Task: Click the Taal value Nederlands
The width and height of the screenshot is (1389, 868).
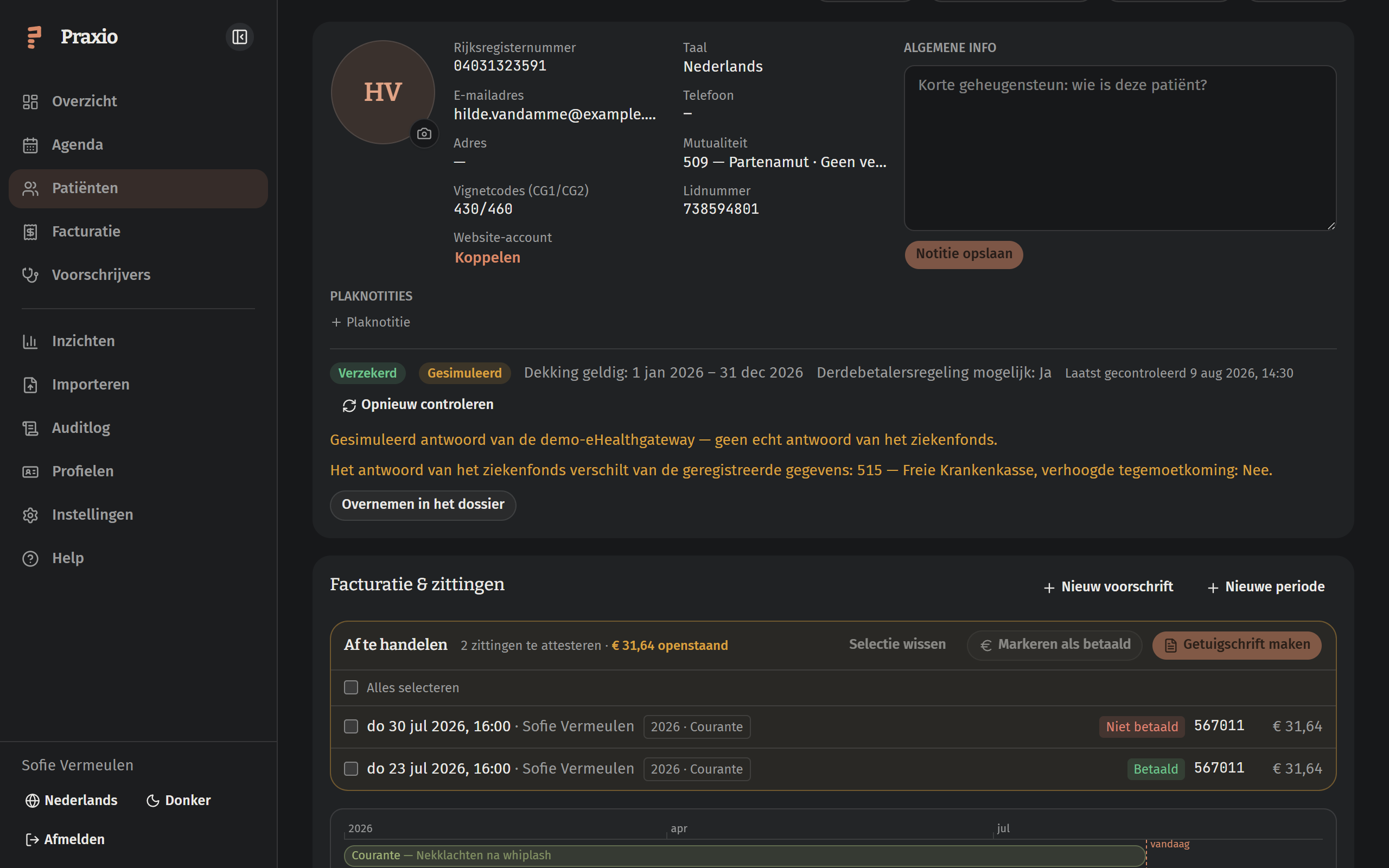Action: pyautogui.click(x=723, y=67)
